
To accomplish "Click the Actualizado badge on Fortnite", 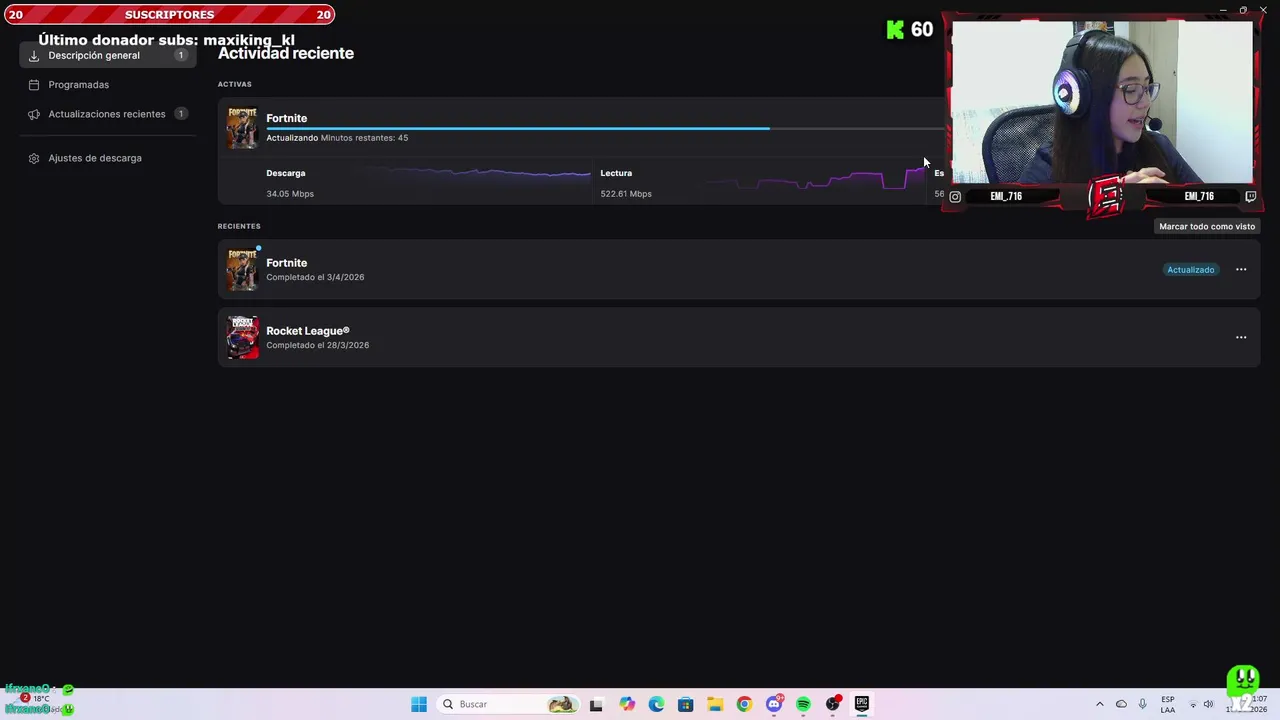I will click(x=1190, y=270).
